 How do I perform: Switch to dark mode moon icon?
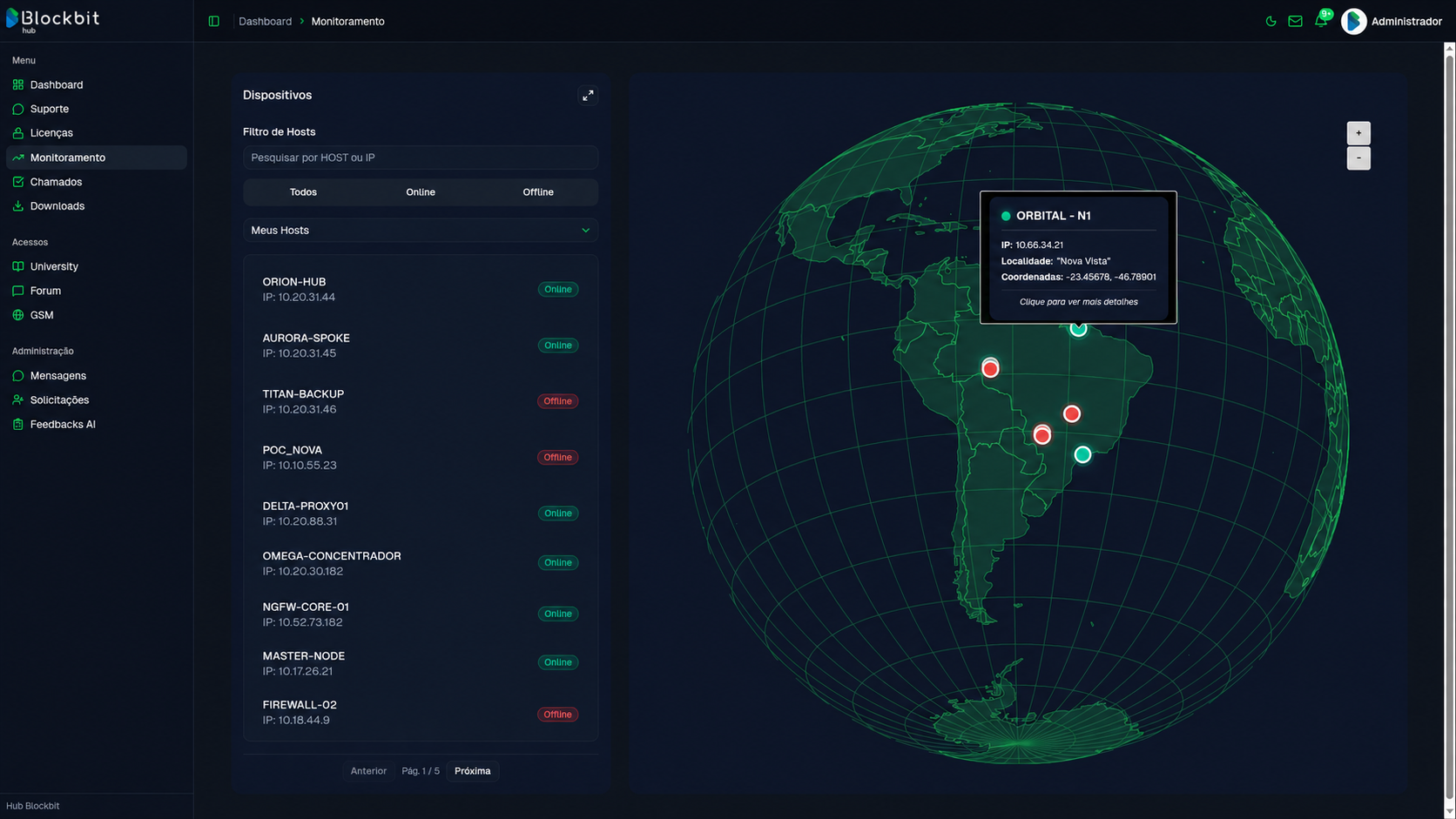pos(1271,21)
